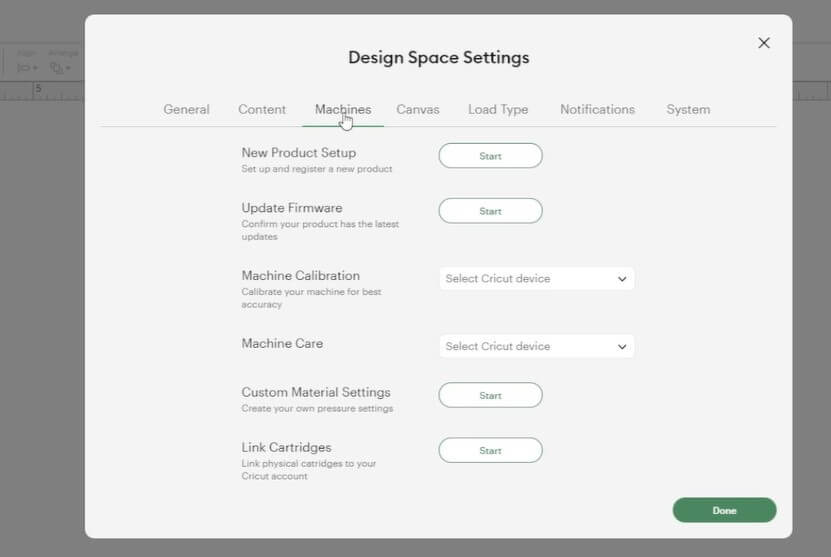The height and width of the screenshot is (557, 831).
Task: Open Machine Care device dropdown
Action: (536, 347)
